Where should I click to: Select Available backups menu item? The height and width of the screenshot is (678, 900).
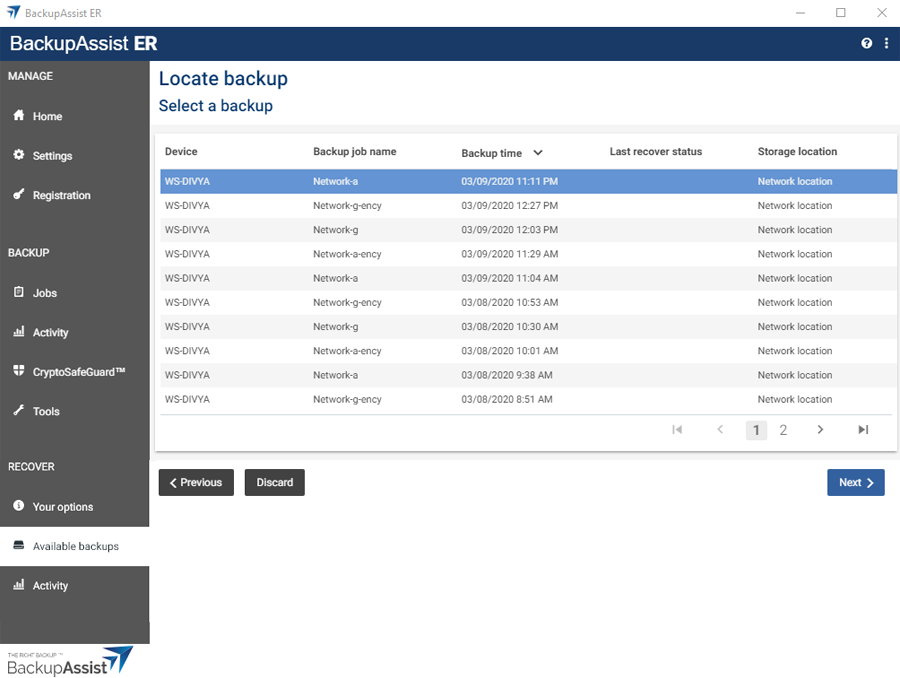point(75,546)
